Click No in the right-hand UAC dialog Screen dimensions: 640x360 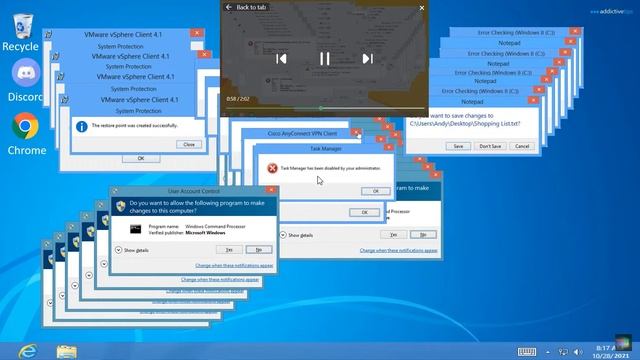click(423, 234)
